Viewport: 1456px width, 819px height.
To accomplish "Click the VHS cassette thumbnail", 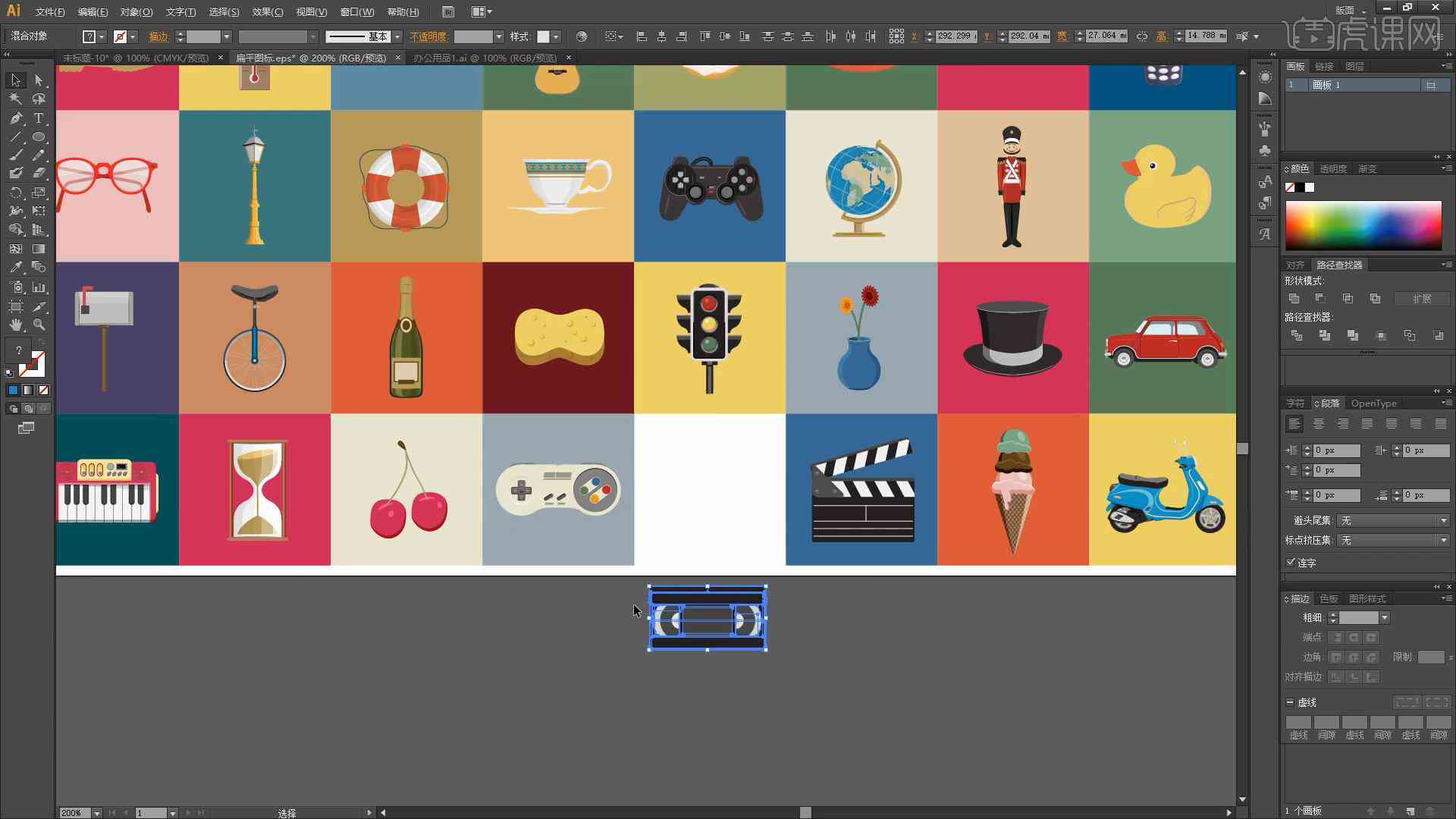I will [708, 617].
